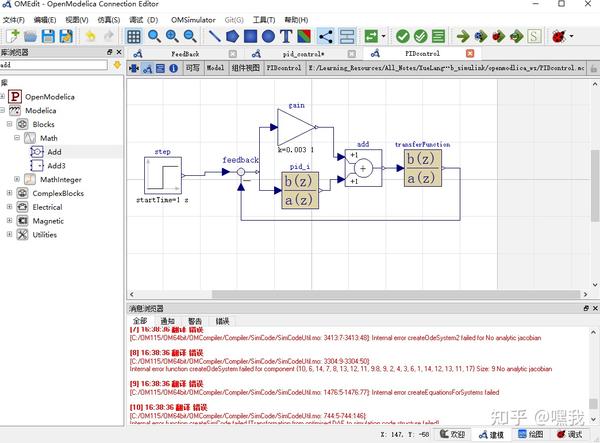Expand the ComplexBlocks tree node
600x443 pixels.
[x=10, y=193]
